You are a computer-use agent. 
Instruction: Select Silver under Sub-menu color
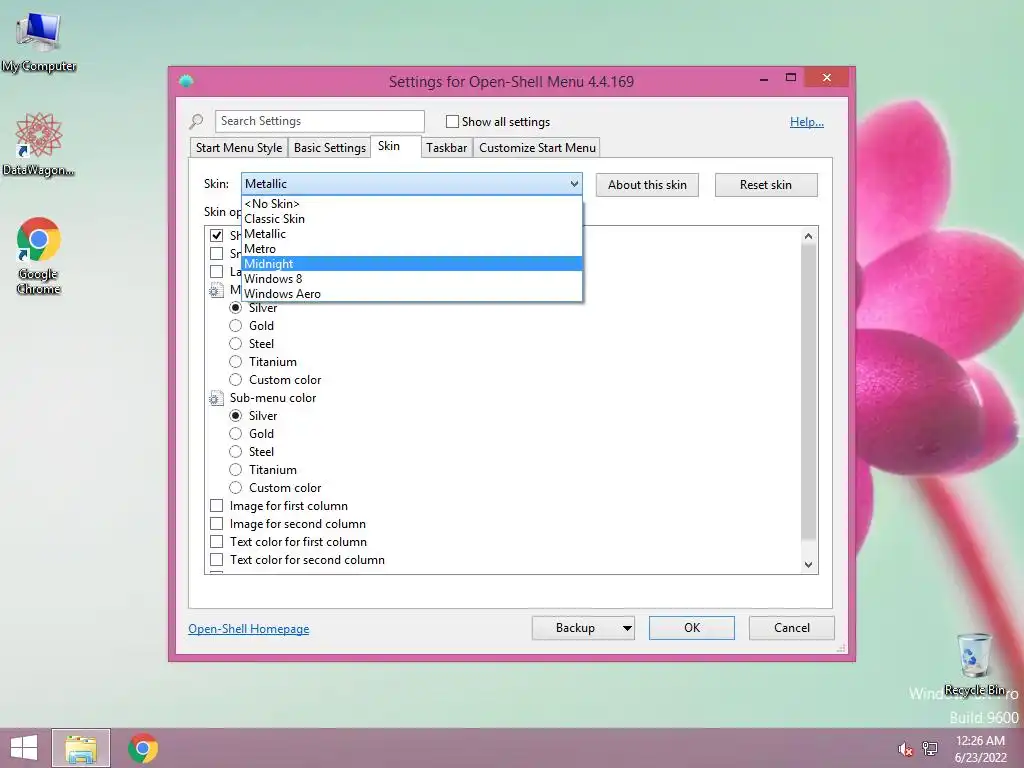coord(236,415)
